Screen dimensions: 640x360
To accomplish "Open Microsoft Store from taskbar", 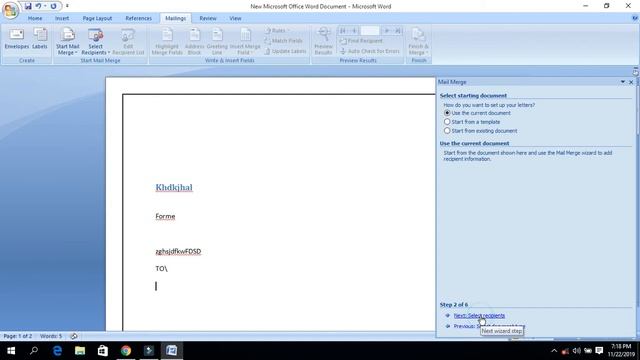I will point(103,351).
